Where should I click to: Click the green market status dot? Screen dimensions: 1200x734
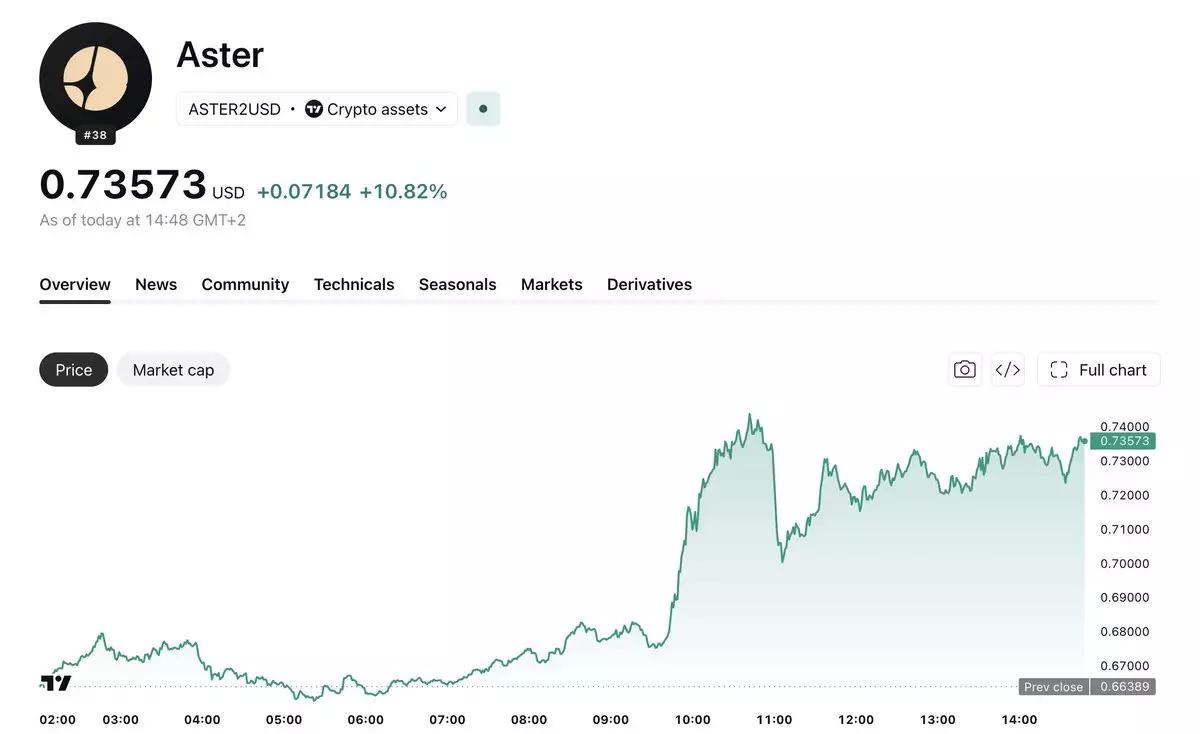tap(483, 109)
